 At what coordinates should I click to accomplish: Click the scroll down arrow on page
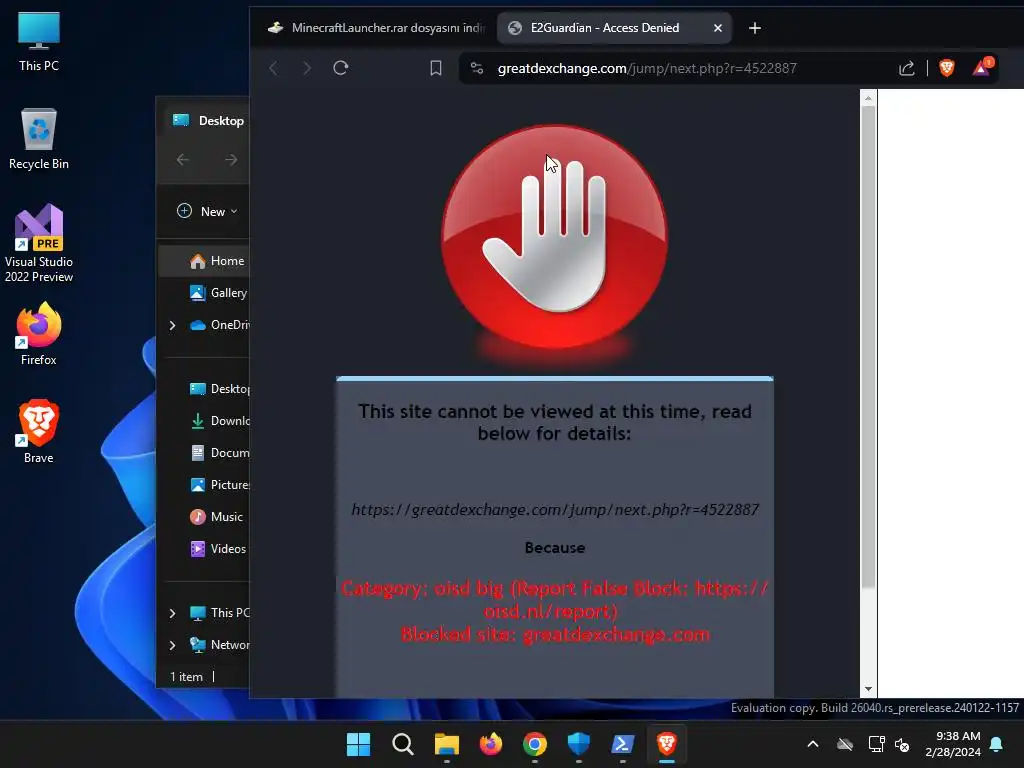[868, 689]
